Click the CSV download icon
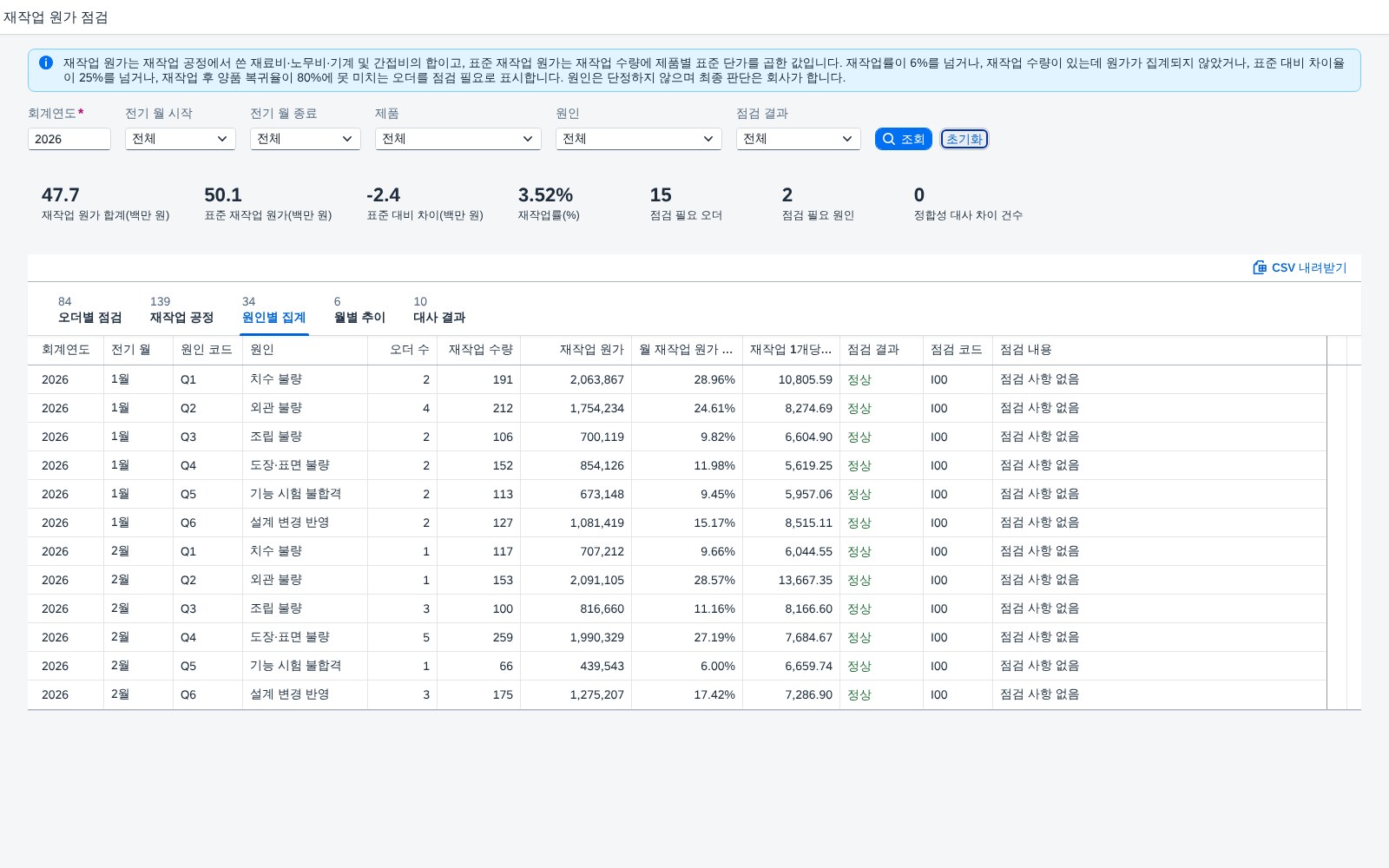1389x868 pixels. click(1260, 267)
